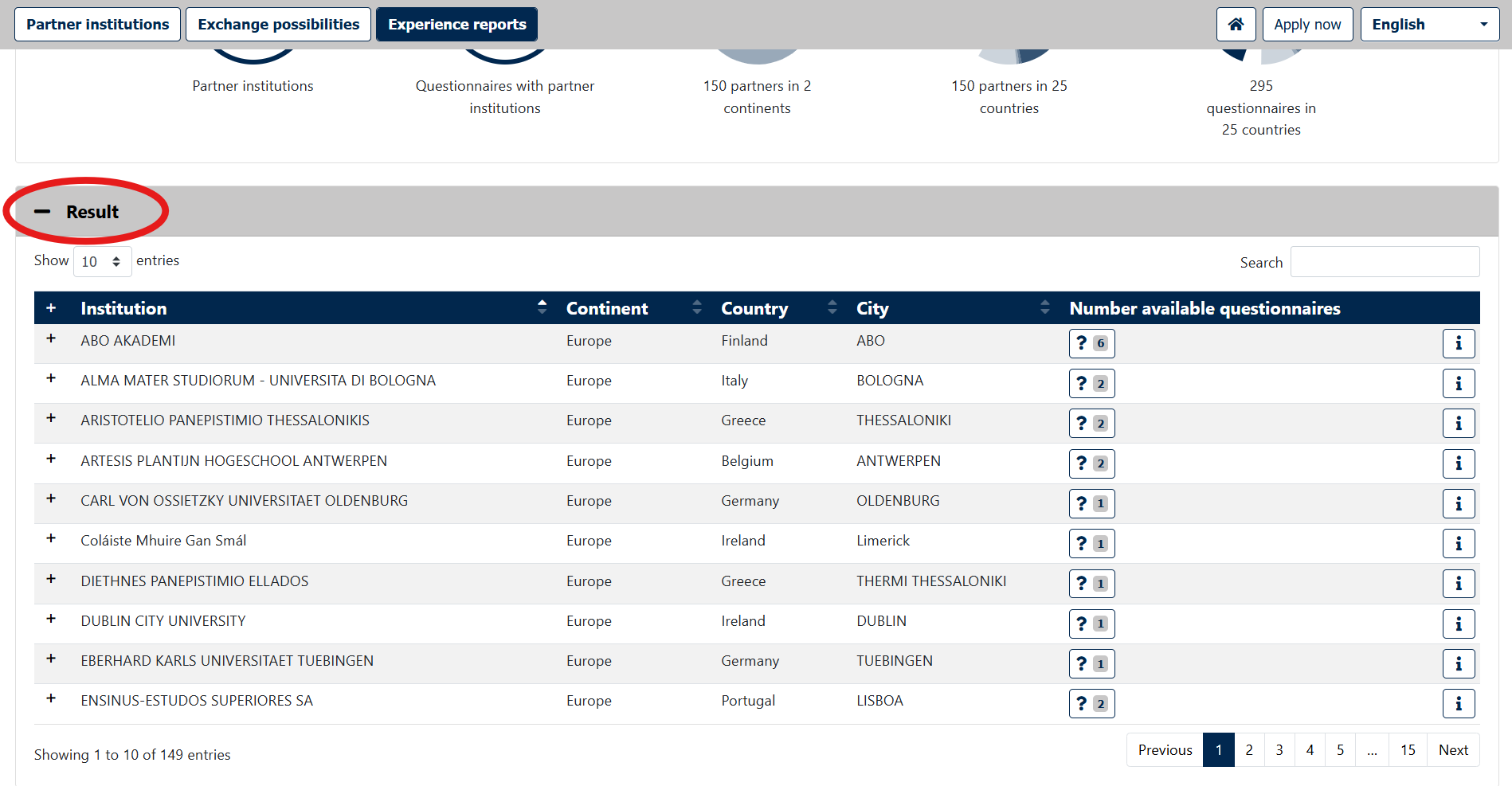Open the English language dropdown
Image resolution: width=1512 pixels, height=786 pixels.
[1429, 25]
